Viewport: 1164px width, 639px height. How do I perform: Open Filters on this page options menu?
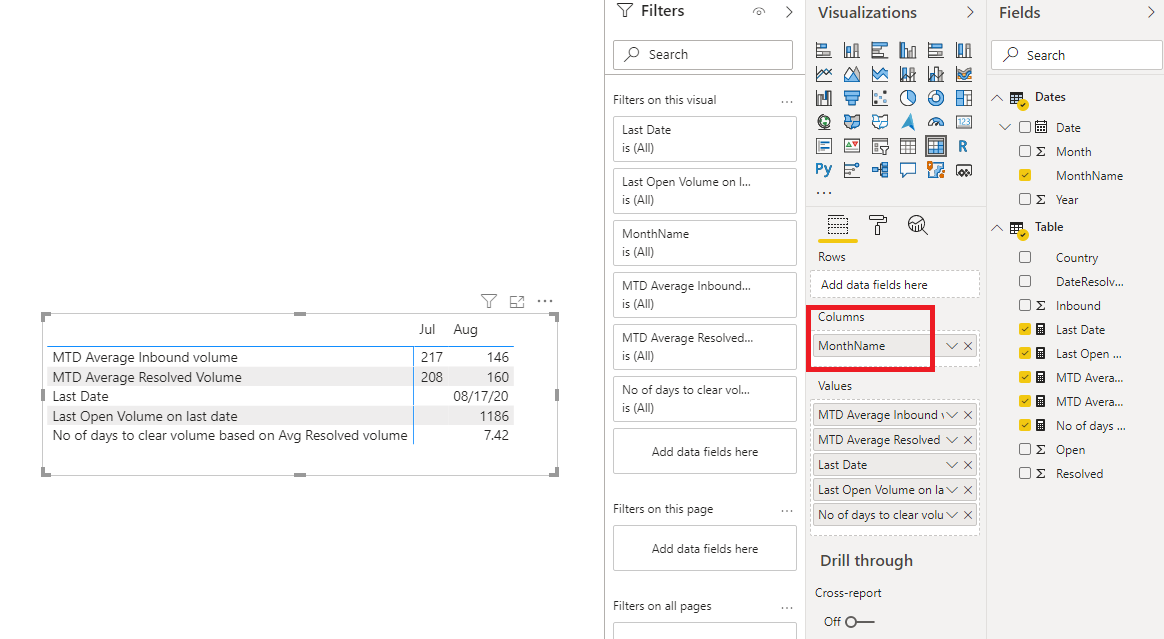click(x=787, y=510)
